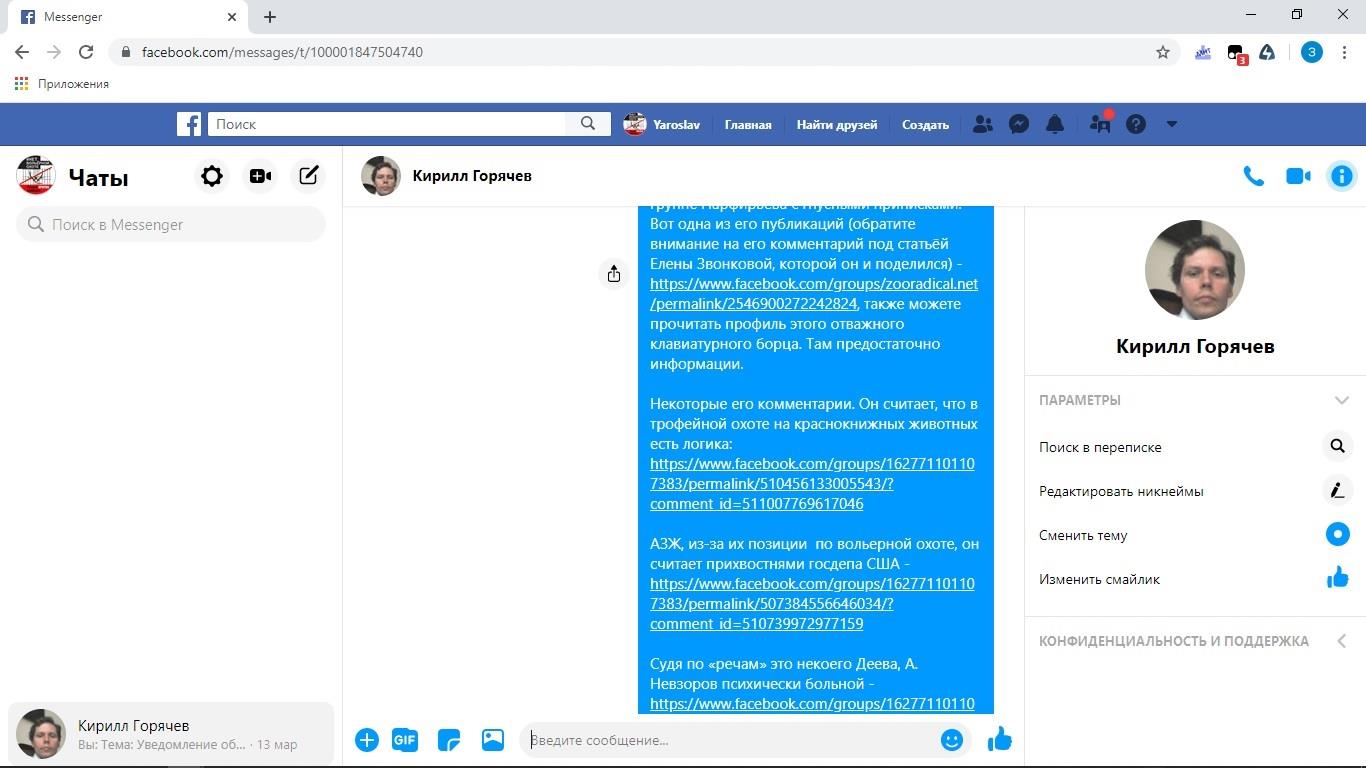Click the pencil icon for Редактировать никнеймы

point(1337,490)
